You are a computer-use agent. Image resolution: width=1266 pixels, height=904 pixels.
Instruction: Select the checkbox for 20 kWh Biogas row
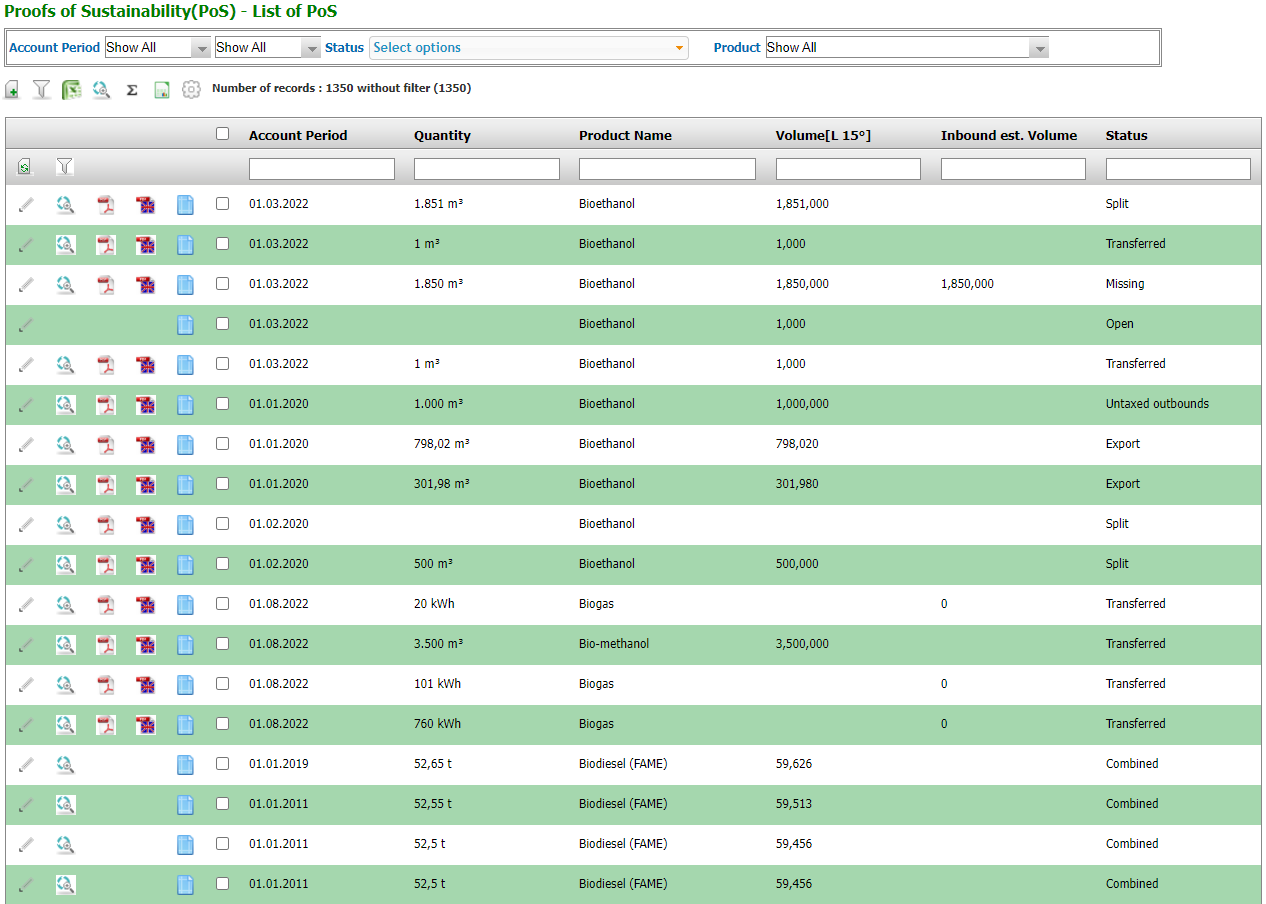[222, 604]
